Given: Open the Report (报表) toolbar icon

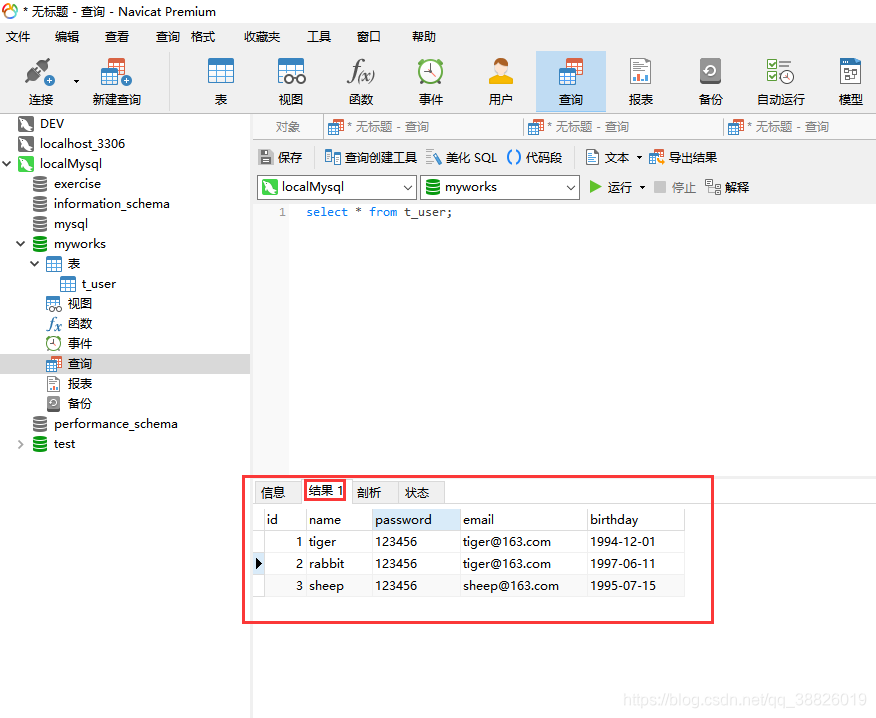Looking at the screenshot, I should click(640, 82).
